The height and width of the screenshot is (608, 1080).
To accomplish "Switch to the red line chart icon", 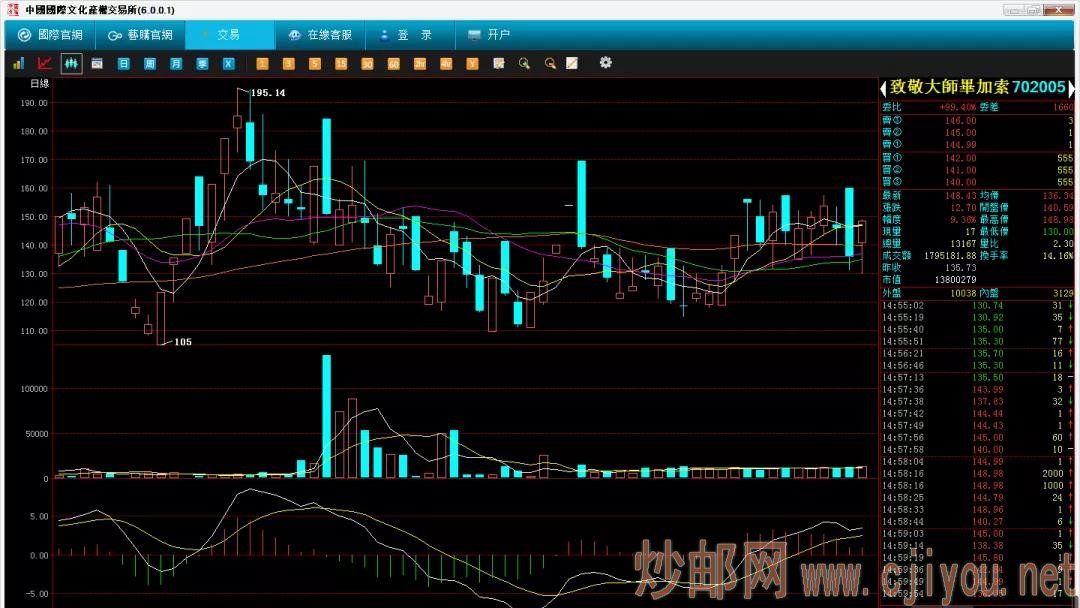I will click(x=44, y=63).
